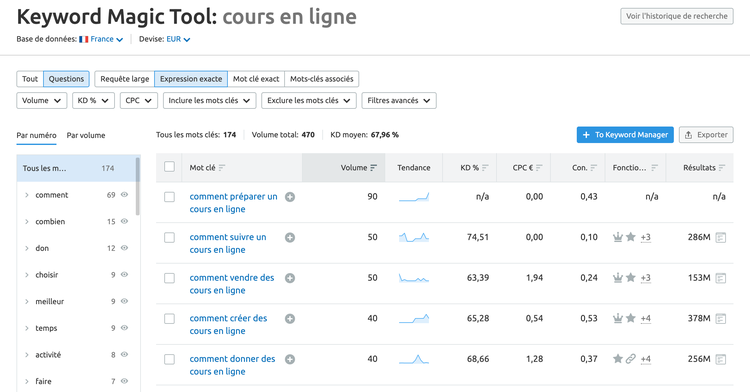Open 'Inclure les mots clés' dropdown
Screen dimensions: 750x392
point(210,101)
